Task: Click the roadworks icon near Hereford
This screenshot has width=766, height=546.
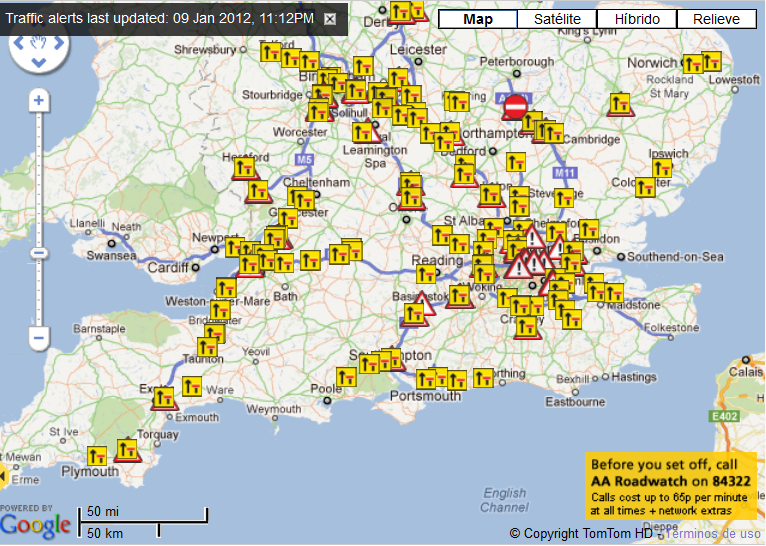Action: click(243, 168)
